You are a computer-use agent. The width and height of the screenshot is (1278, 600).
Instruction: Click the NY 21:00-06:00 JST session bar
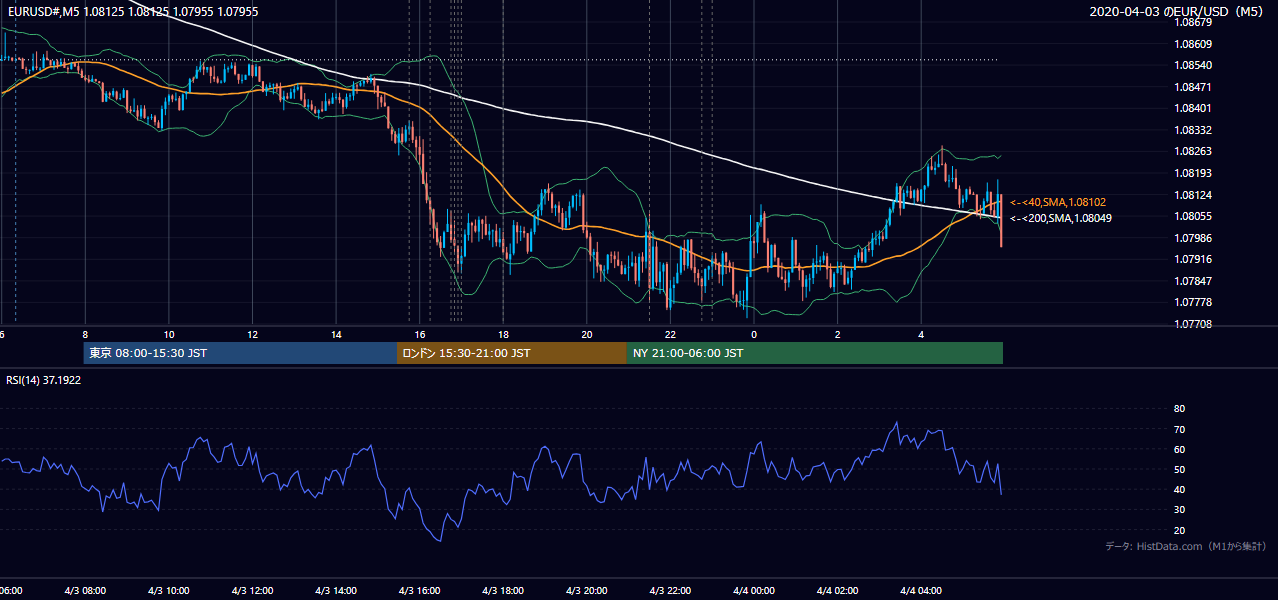click(x=815, y=353)
